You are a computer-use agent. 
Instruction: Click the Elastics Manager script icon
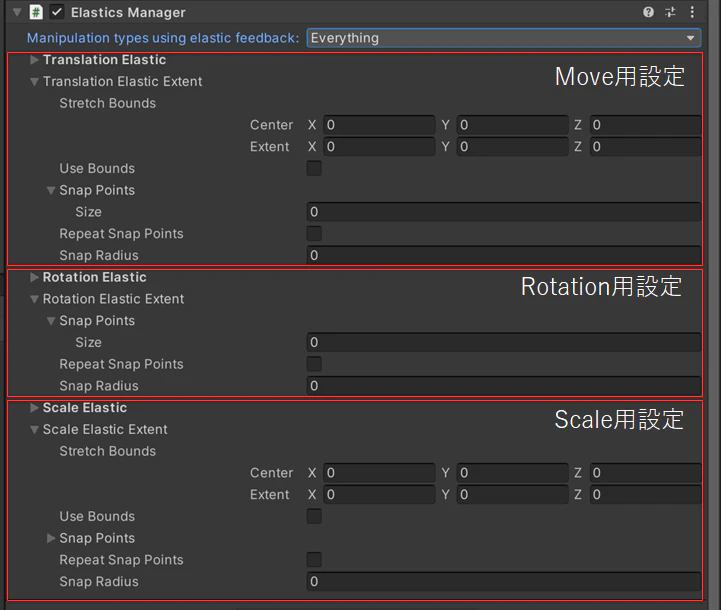(x=36, y=12)
